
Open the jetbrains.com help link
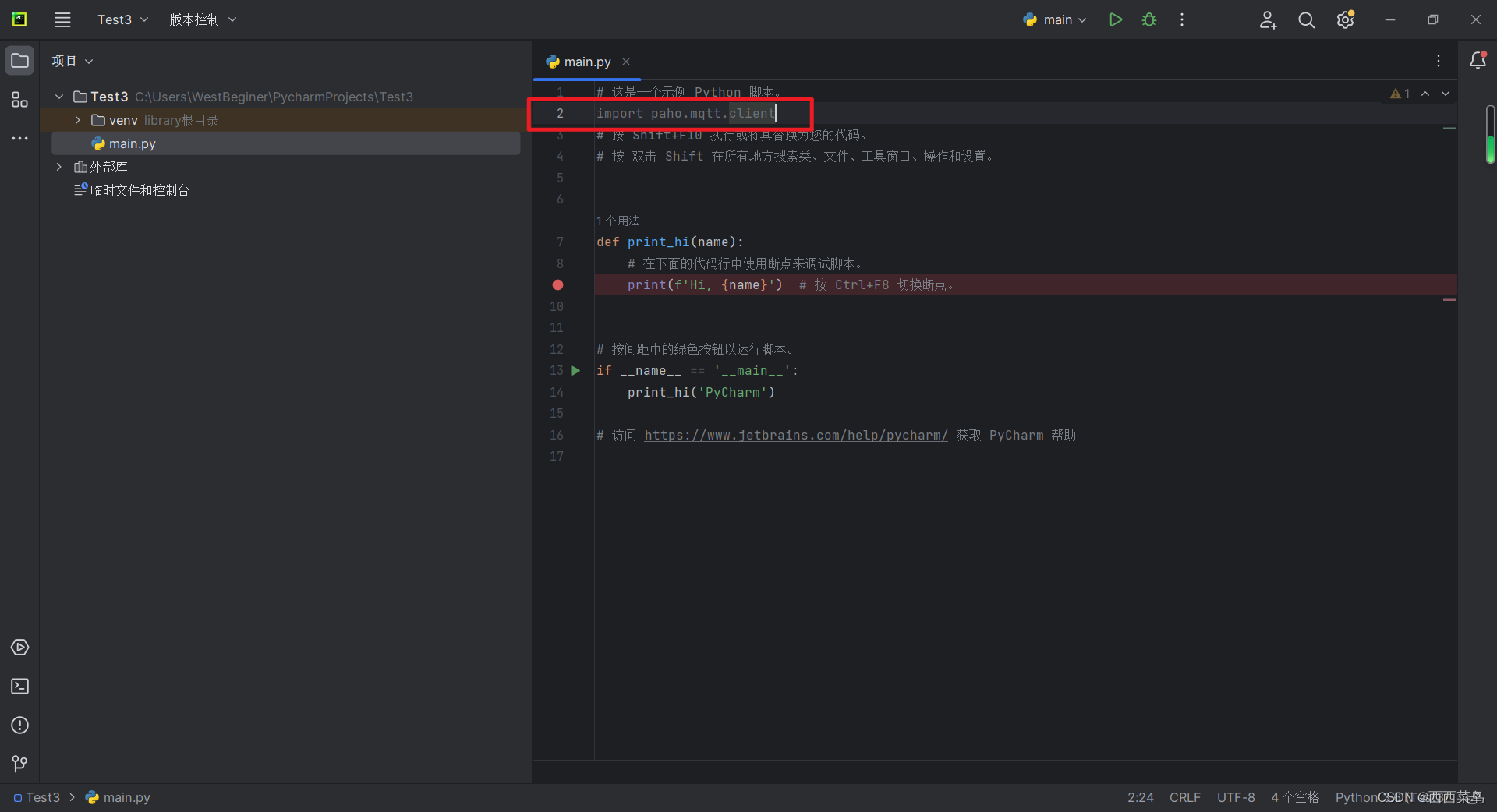[x=796, y=436]
